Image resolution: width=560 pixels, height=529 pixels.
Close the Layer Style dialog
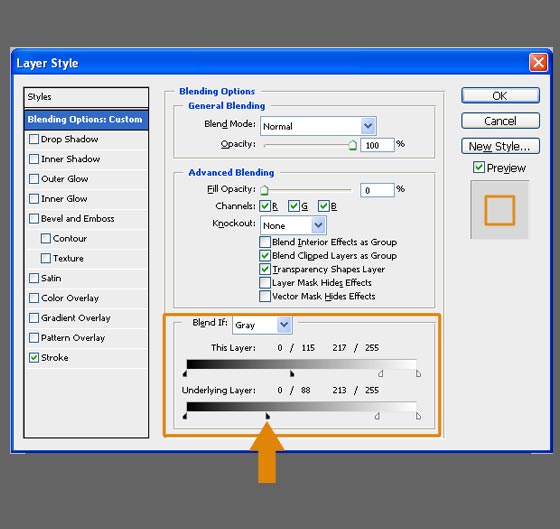[538, 63]
